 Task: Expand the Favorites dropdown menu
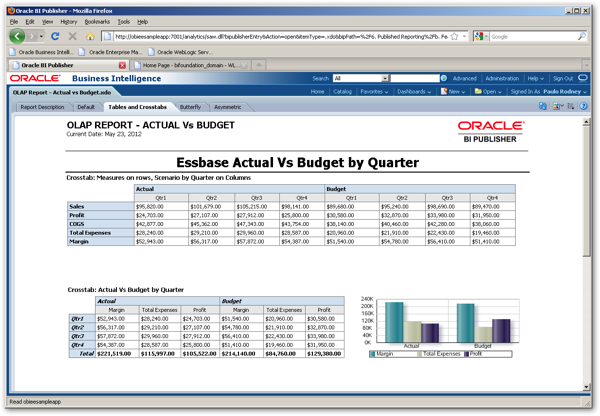coord(374,92)
